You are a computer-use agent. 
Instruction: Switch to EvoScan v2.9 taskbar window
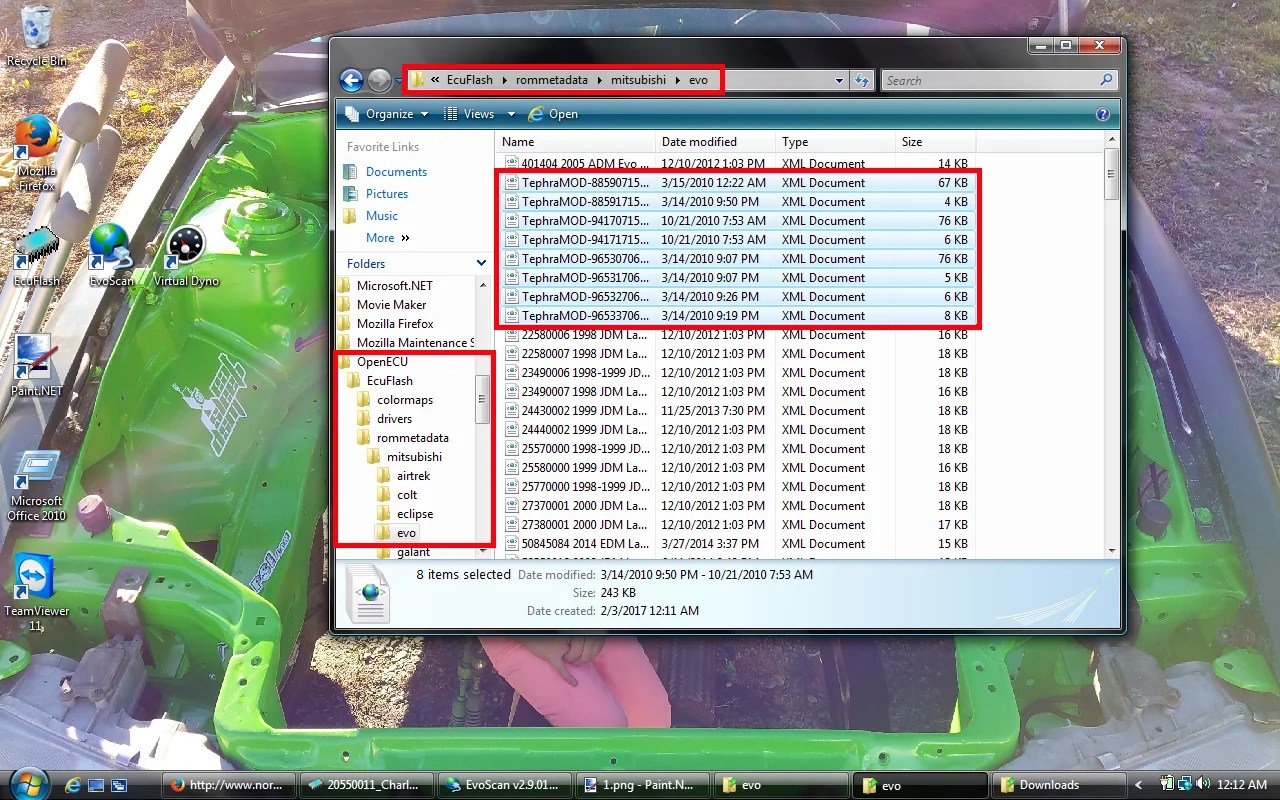point(507,785)
